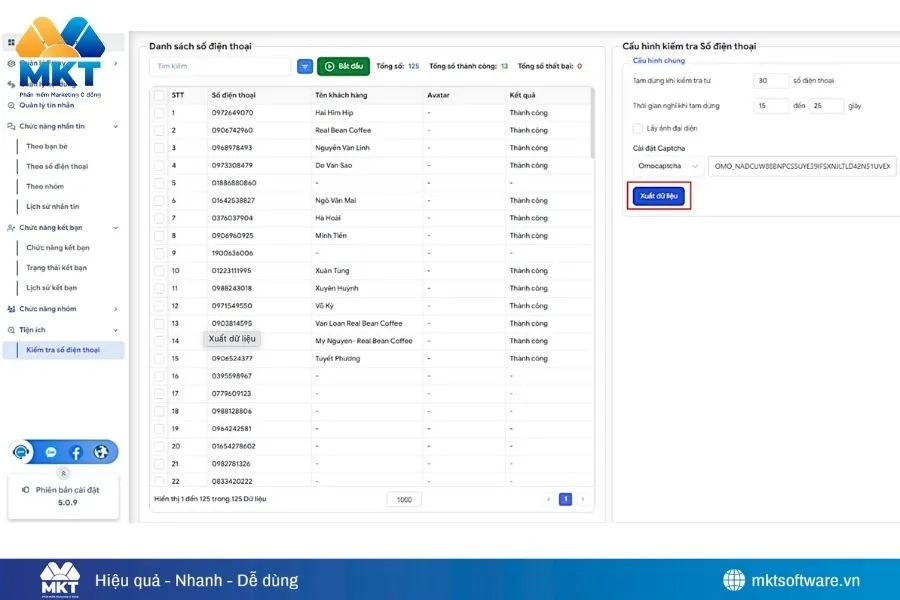Click the customer support headset icon

(x=22, y=452)
